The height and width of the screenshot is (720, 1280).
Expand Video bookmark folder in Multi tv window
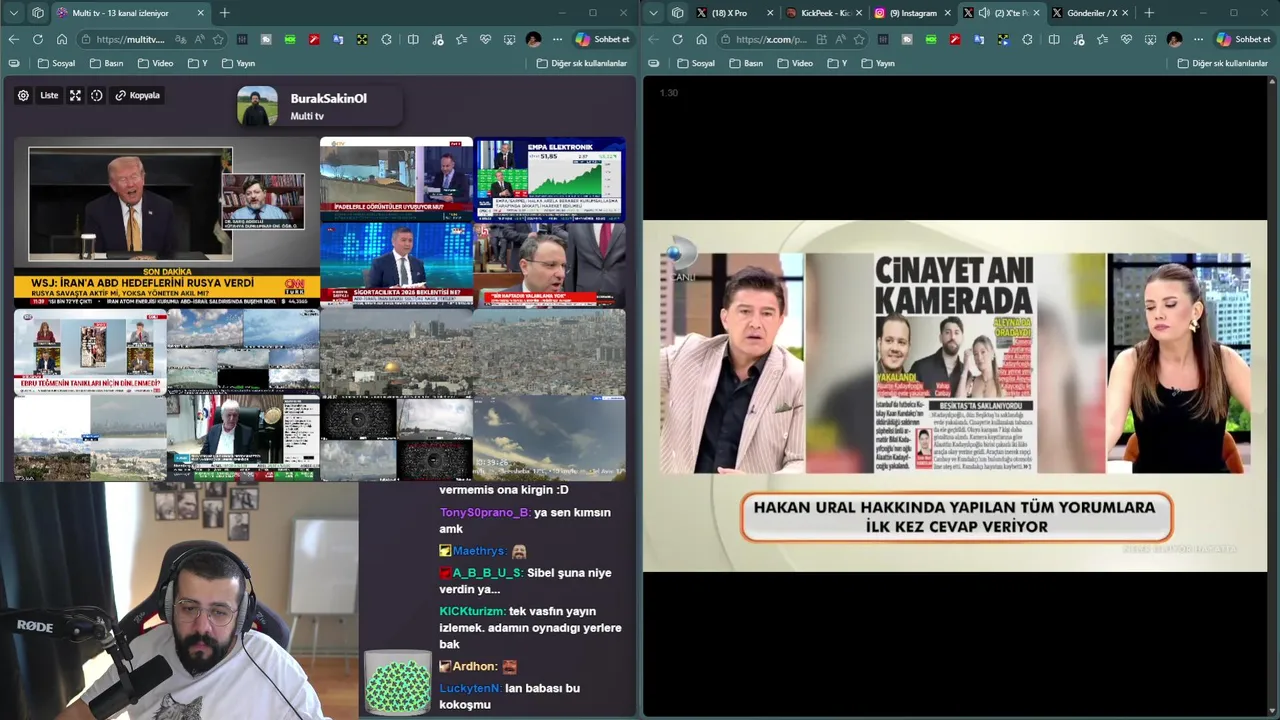[155, 63]
